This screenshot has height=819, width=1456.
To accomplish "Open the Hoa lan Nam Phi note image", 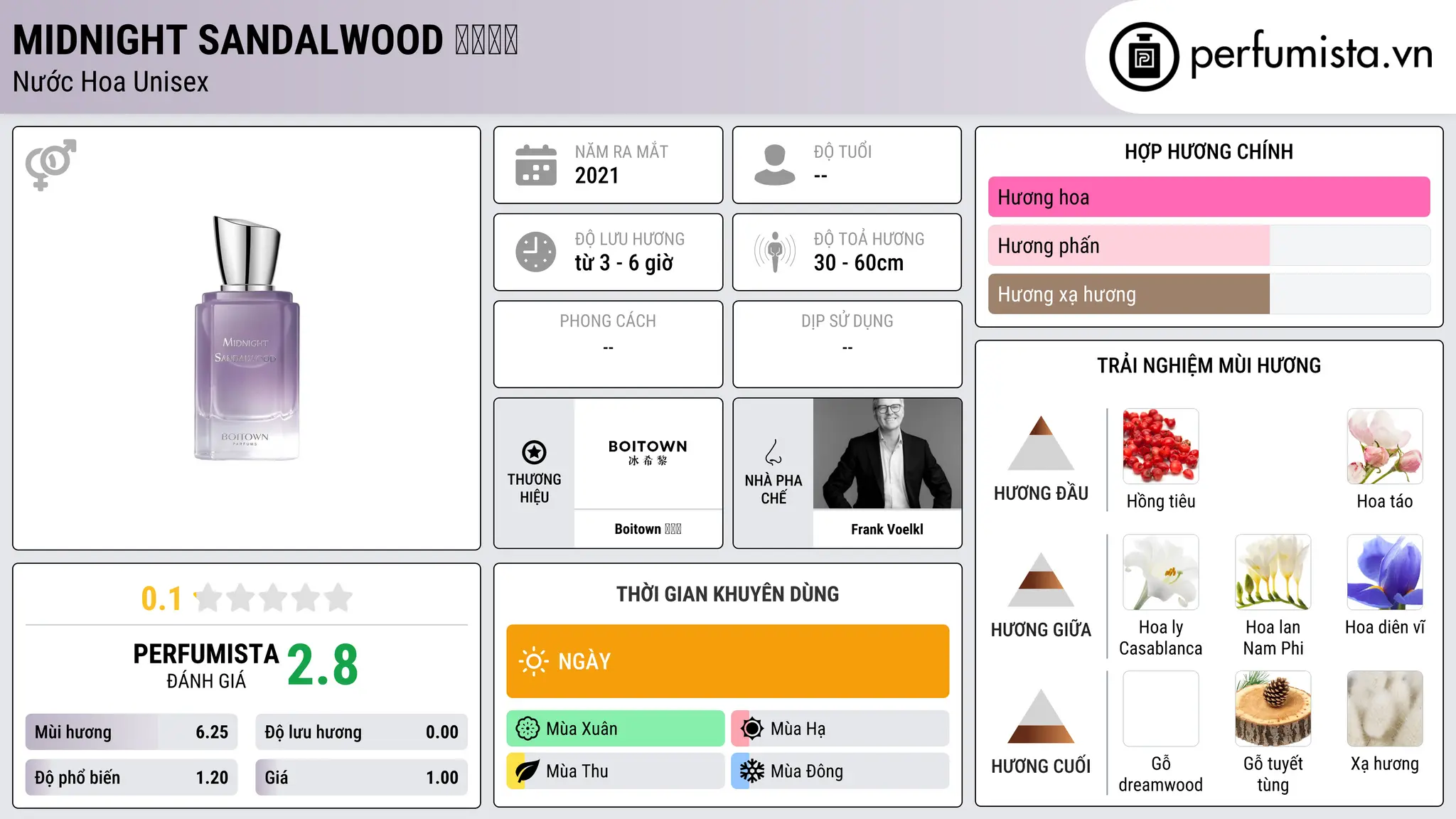I will (1273, 572).
